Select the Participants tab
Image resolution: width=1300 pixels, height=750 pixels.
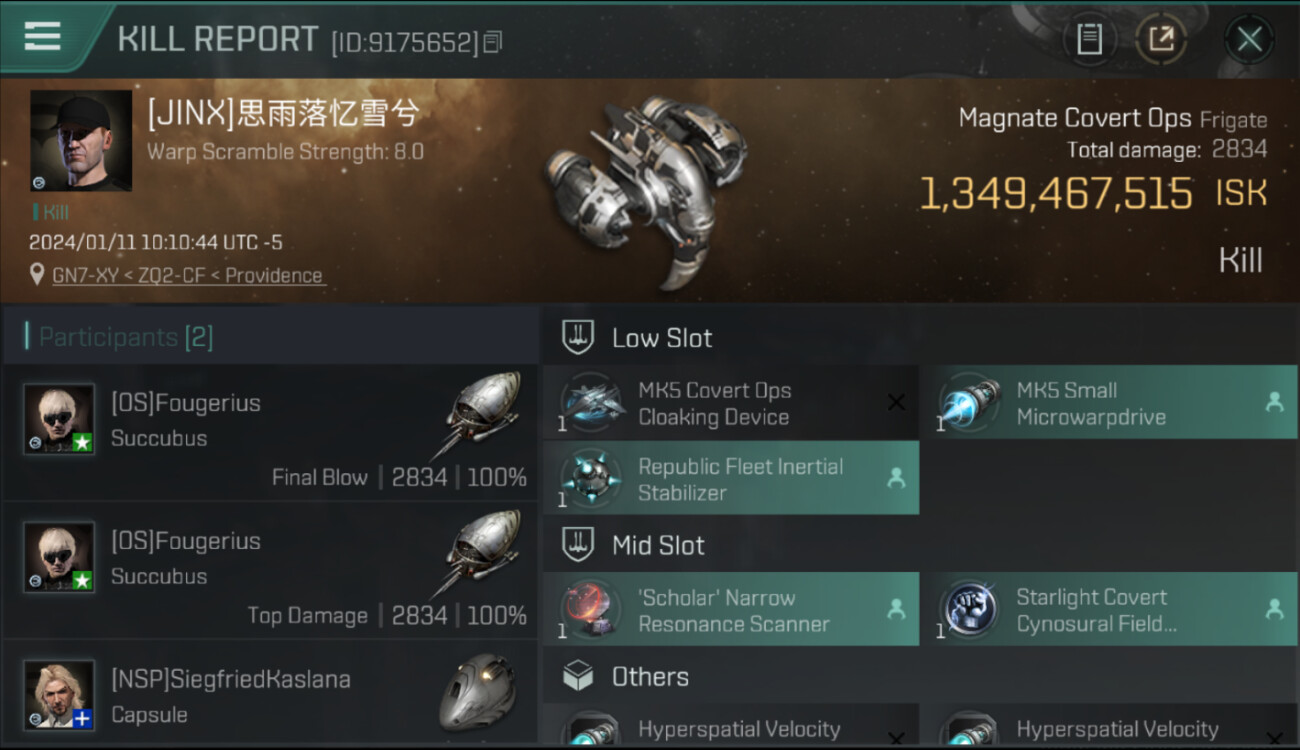click(x=125, y=337)
